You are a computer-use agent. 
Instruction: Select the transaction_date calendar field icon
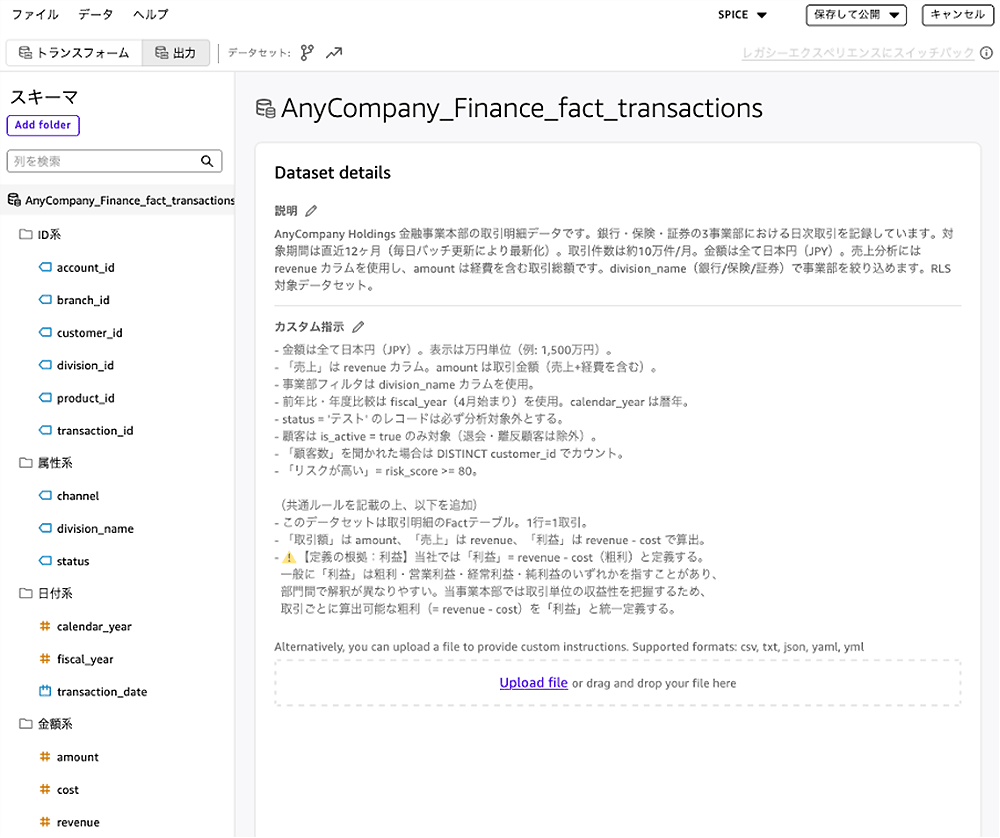click(45, 691)
